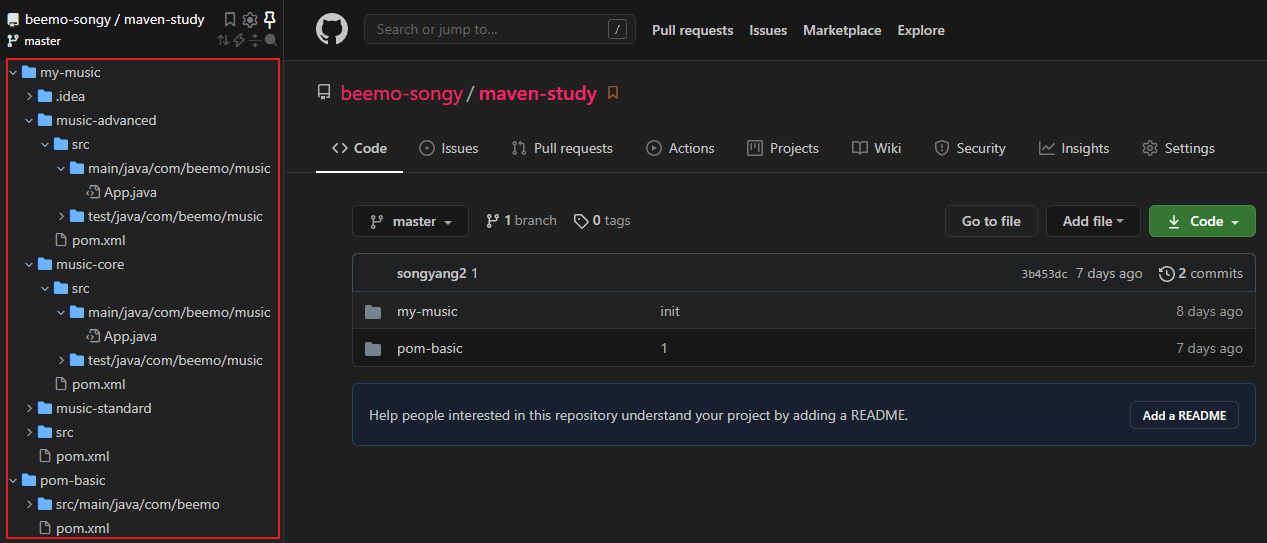Click the master branch icon in the sidebar
This screenshot has width=1267, height=543.
tap(13, 41)
